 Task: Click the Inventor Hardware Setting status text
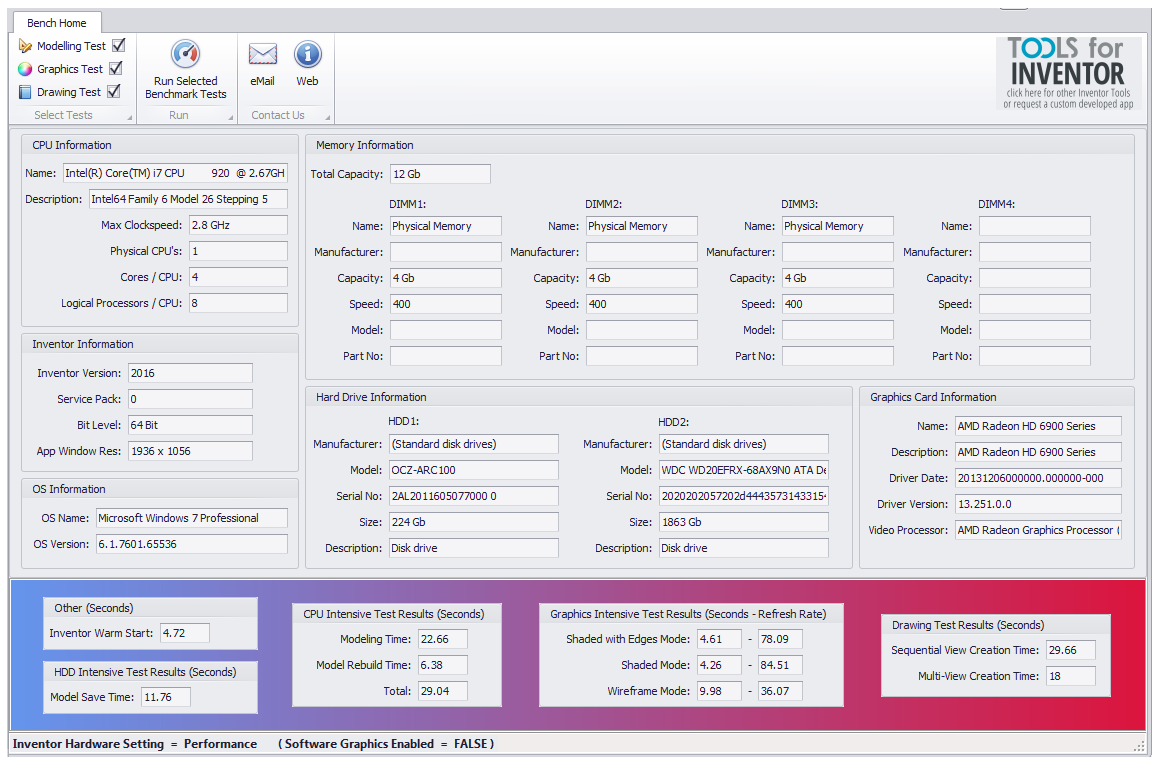[x=134, y=744]
